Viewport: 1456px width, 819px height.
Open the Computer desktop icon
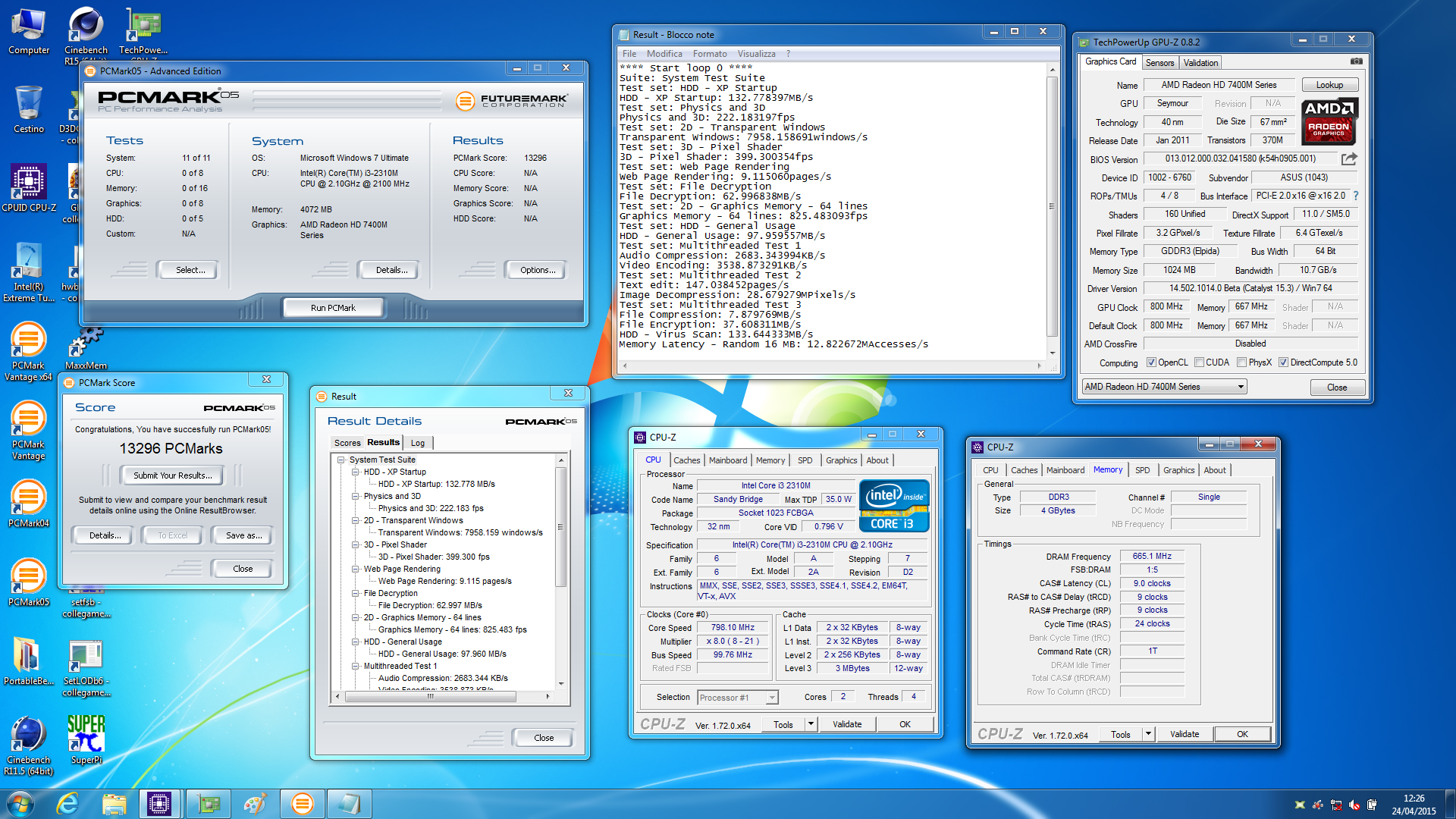coord(29,31)
